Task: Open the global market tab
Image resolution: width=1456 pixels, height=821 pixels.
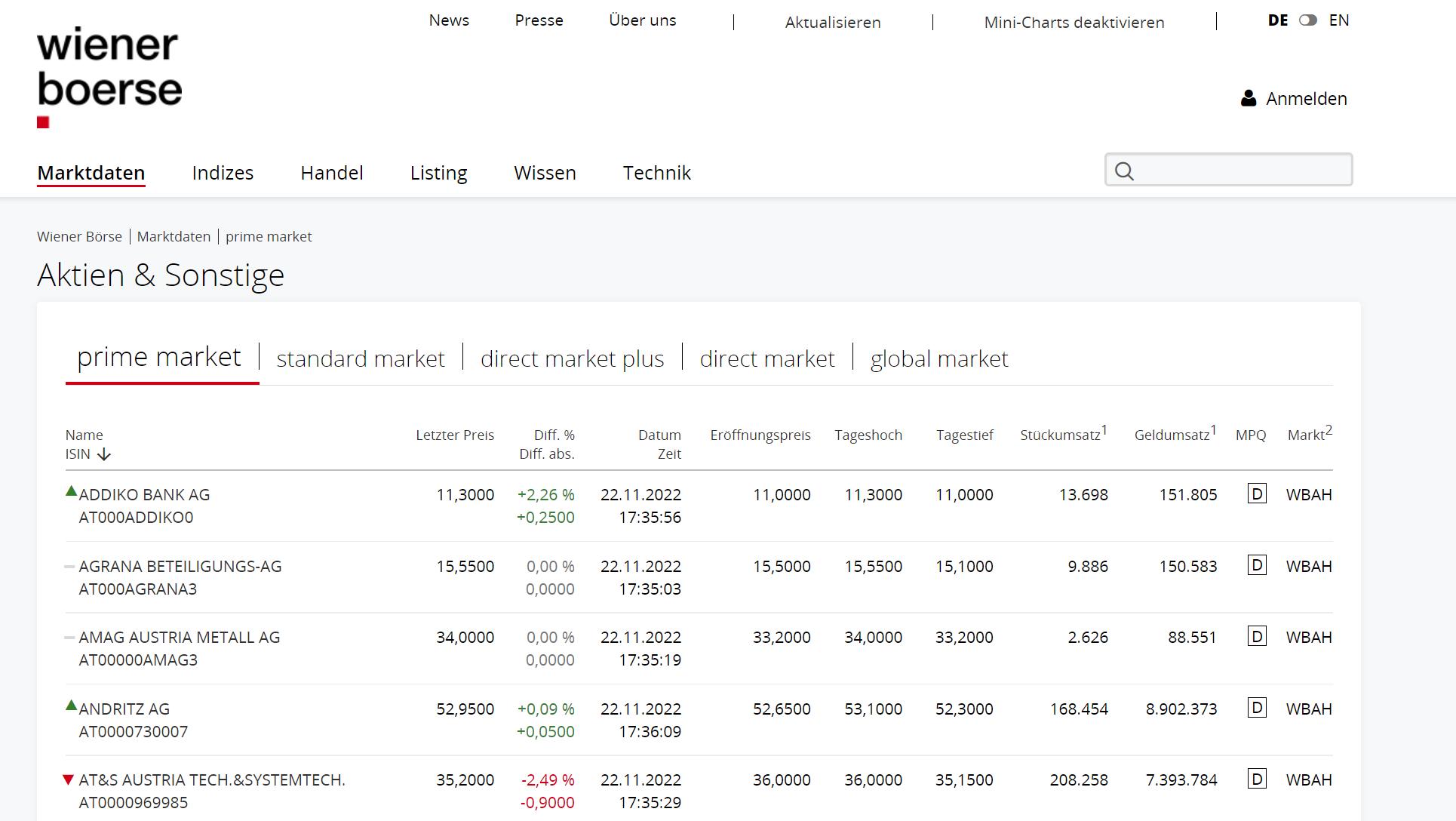Action: [938, 358]
